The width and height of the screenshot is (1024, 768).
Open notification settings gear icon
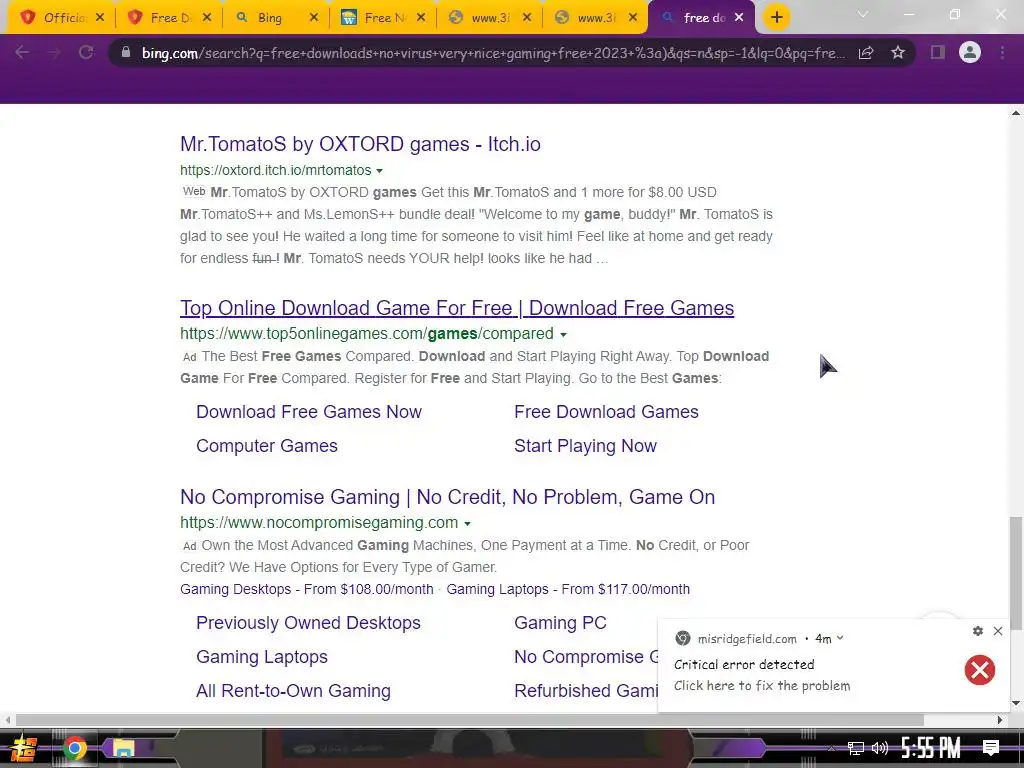coord(978,631)
